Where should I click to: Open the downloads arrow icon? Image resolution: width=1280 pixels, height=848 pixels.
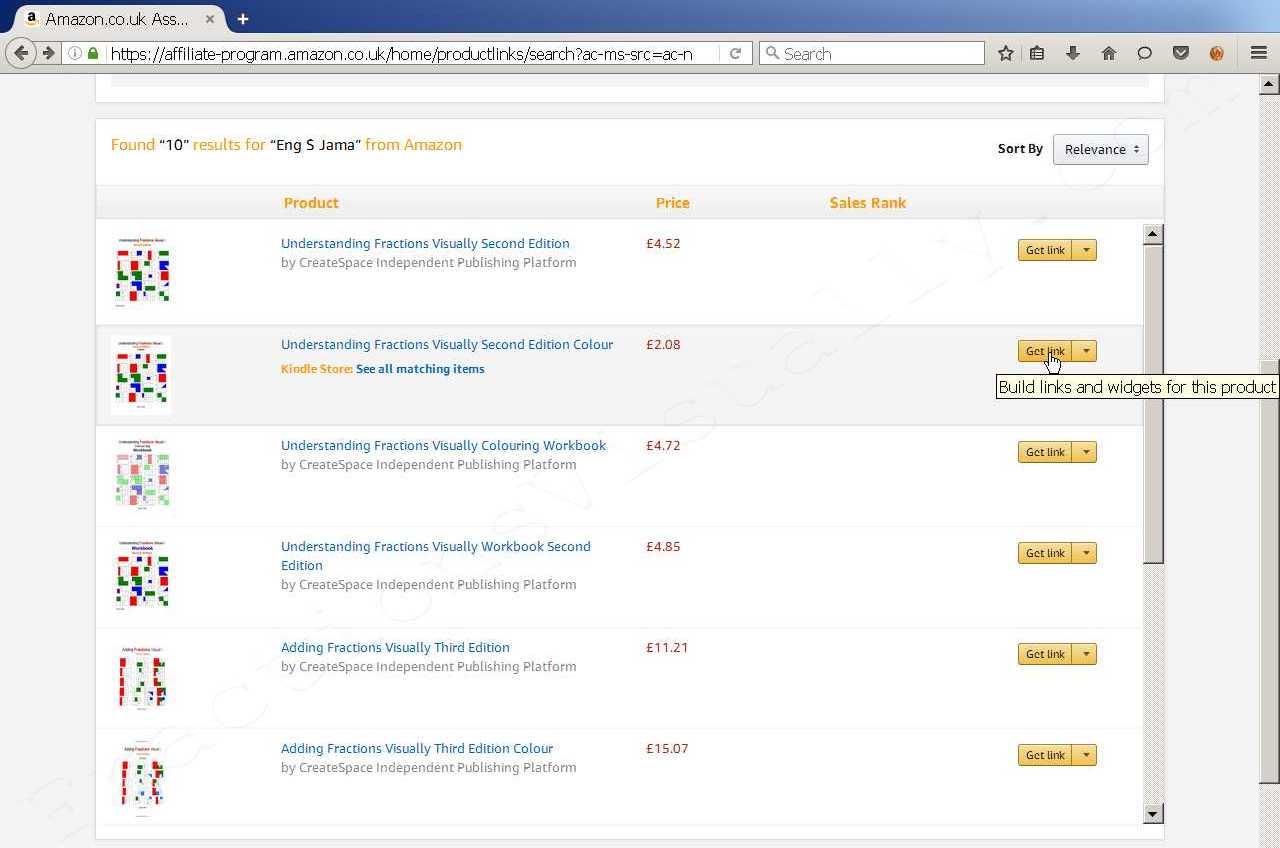tap(1073, 53)
